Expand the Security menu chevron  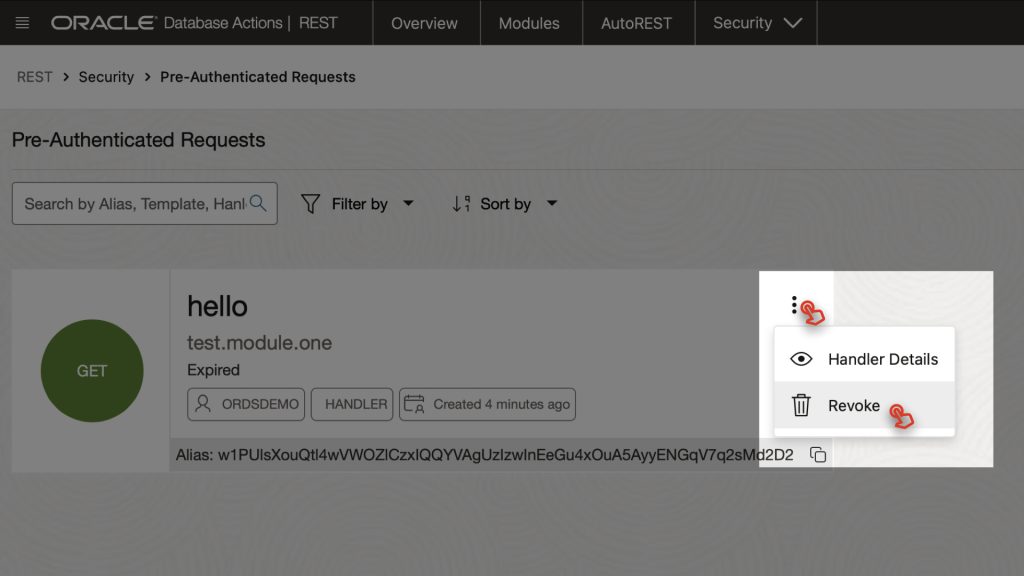tap(793, 24)
